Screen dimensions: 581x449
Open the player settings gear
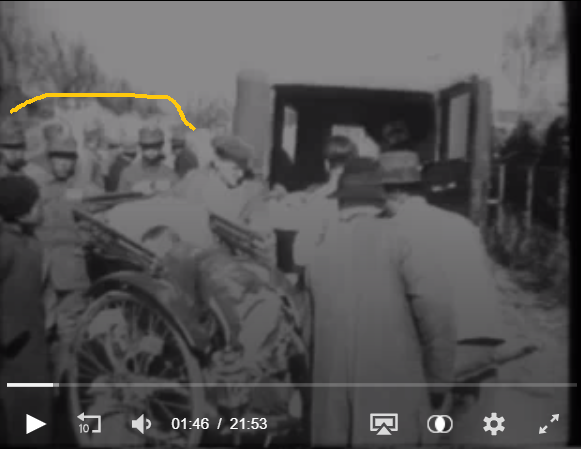pyautogui.click(x=494, y=424)
